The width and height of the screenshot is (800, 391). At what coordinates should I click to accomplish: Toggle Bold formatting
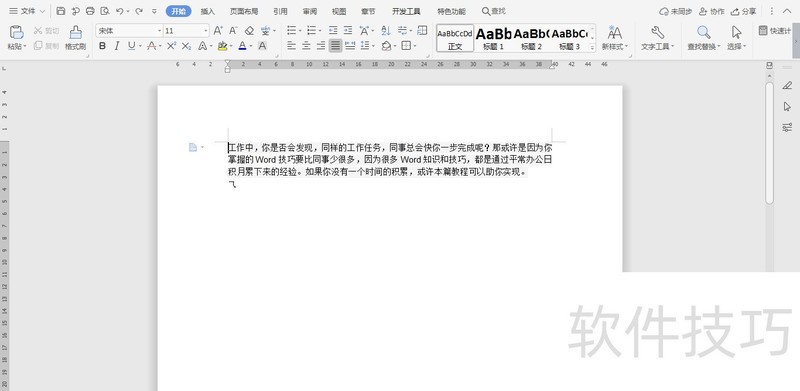(x=103, y=46)
